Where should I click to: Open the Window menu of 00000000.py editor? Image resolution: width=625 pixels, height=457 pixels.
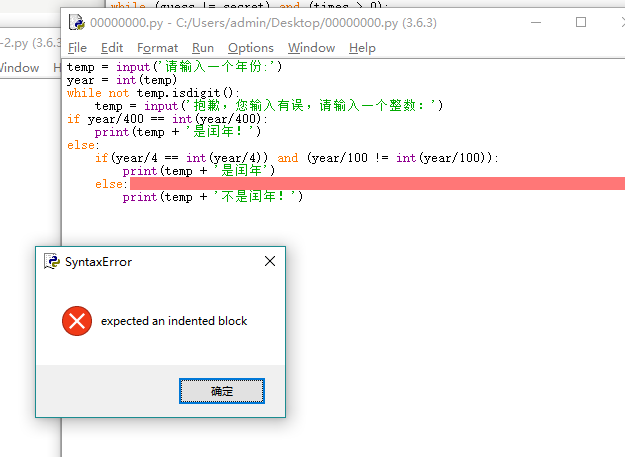click(311, 48)
